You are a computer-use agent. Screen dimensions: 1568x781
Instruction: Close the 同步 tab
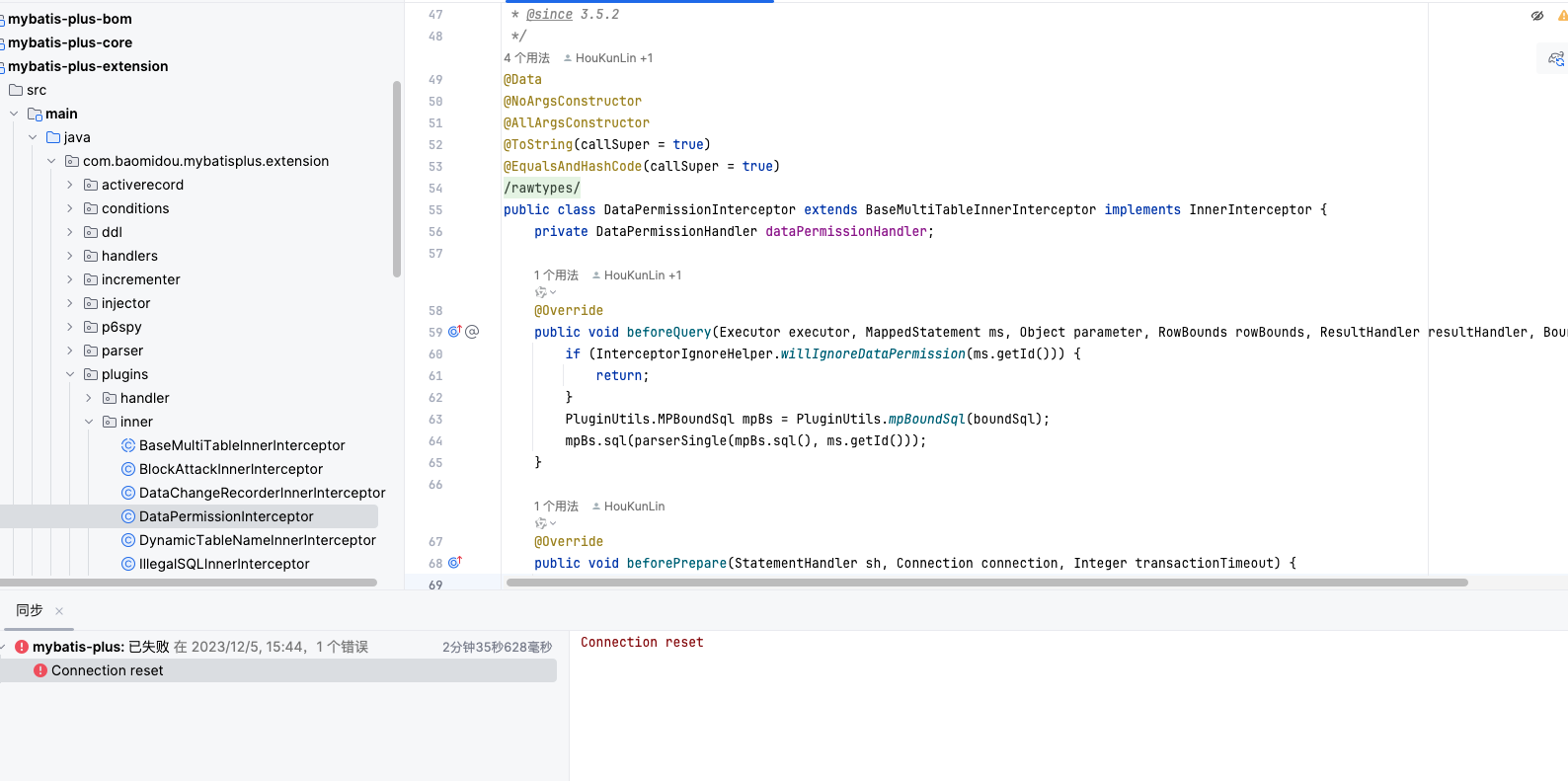(x=59, y=611)
